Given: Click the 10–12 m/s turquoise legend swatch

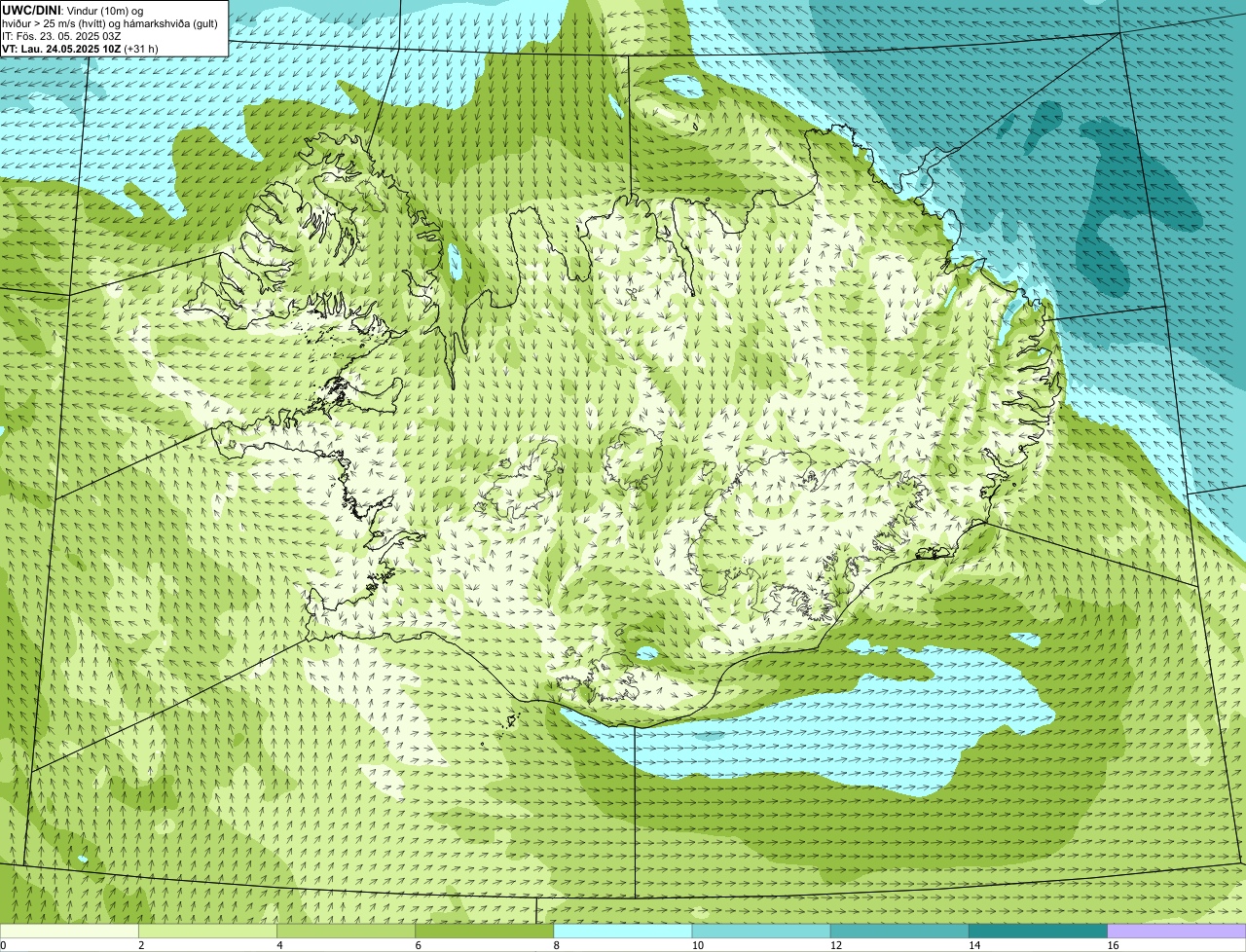Looking at the screenshot, I should (x=761, y=931).
